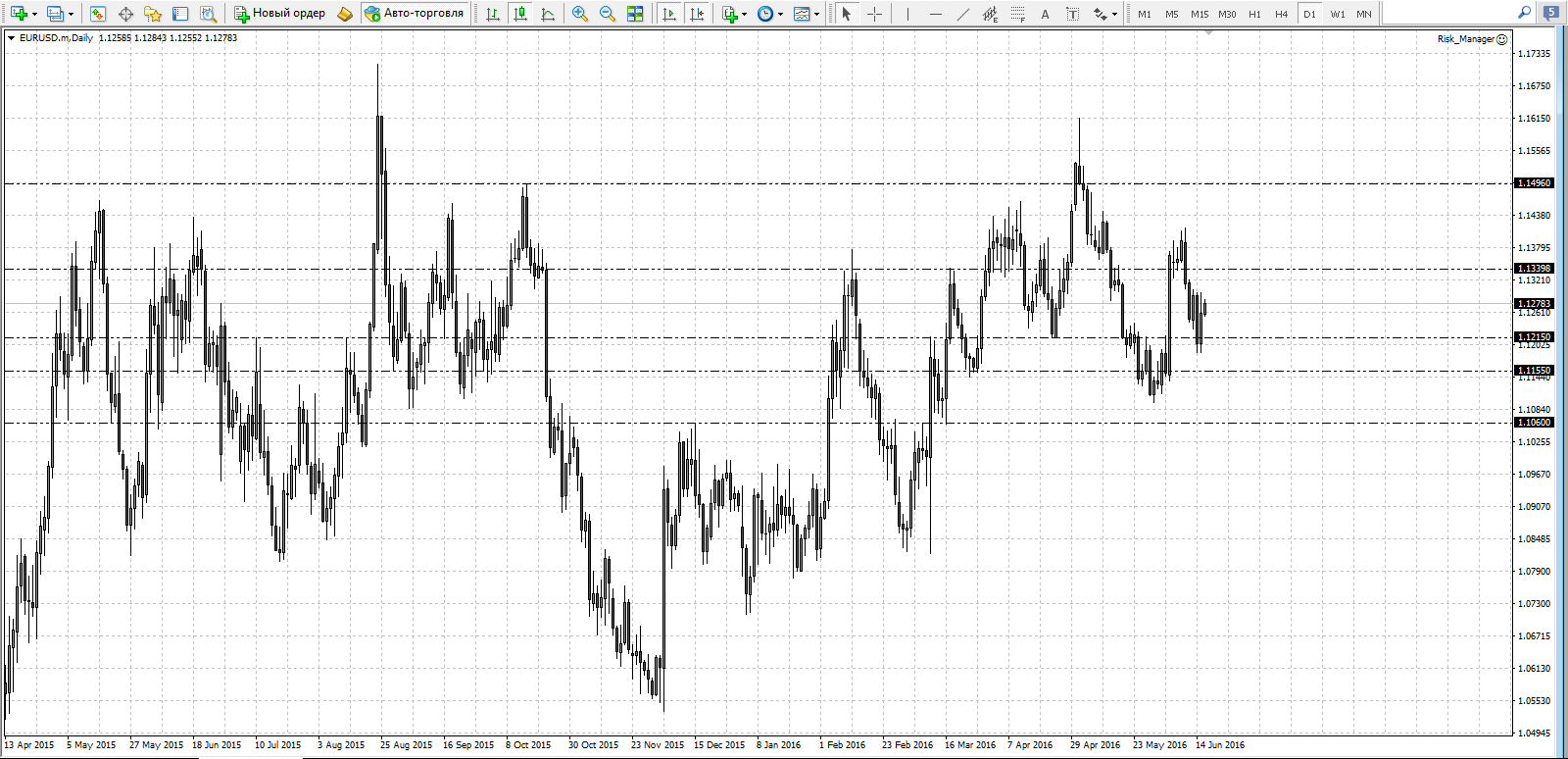Click the Tile Windows icon

pos(635,14)
